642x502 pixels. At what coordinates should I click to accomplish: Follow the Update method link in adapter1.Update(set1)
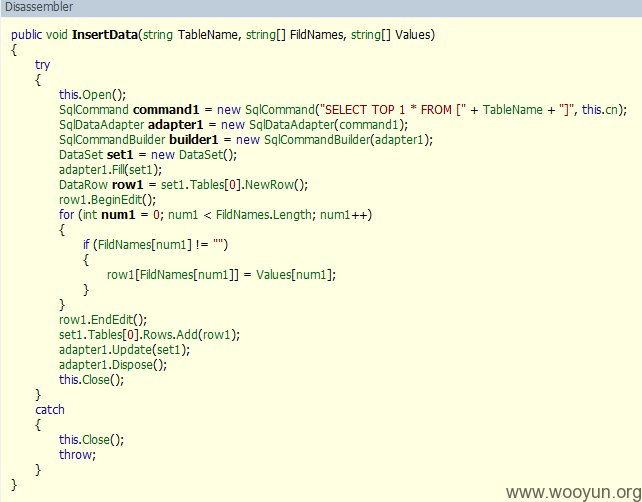pyautogui.click(x=132, y=350)
